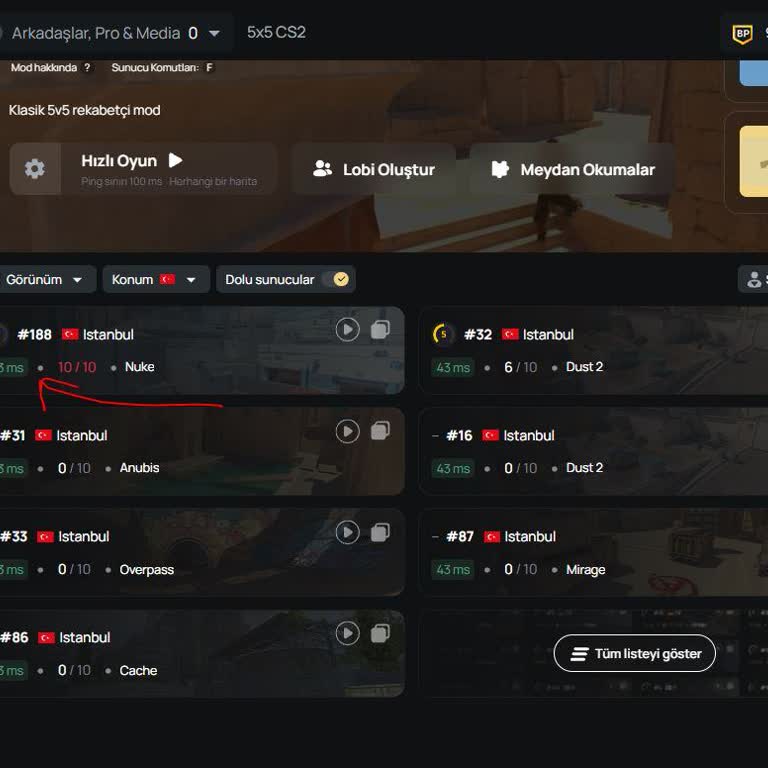
Task: Click 6 / 10 player count on #32
Action: [520, 367]
